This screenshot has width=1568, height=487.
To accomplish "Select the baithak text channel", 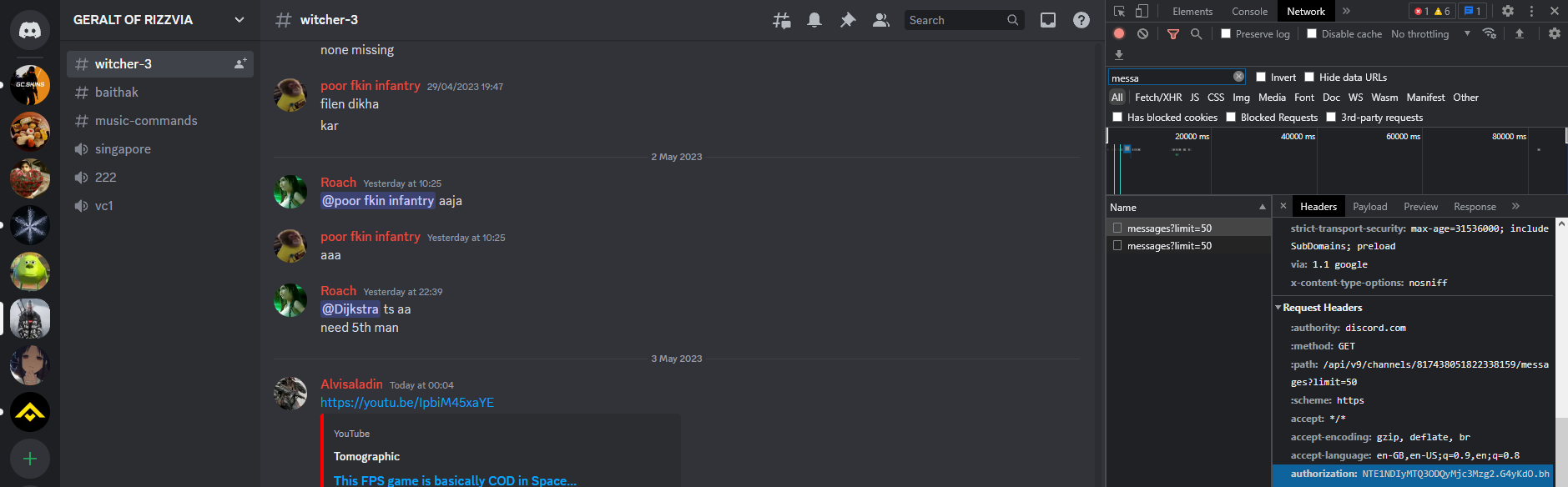I will tap(160, 92).
